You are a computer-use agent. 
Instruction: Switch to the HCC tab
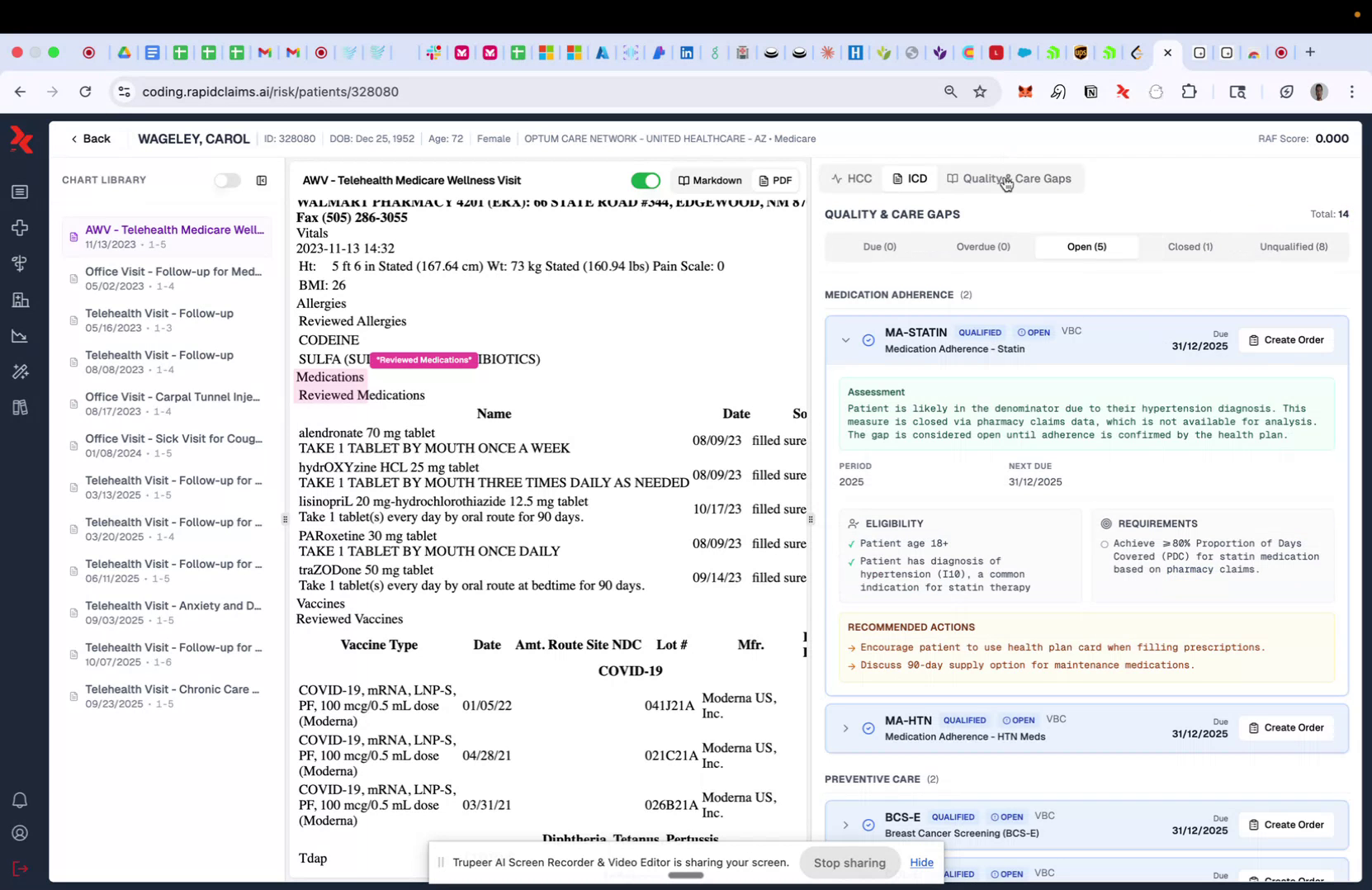pos(851,178)
